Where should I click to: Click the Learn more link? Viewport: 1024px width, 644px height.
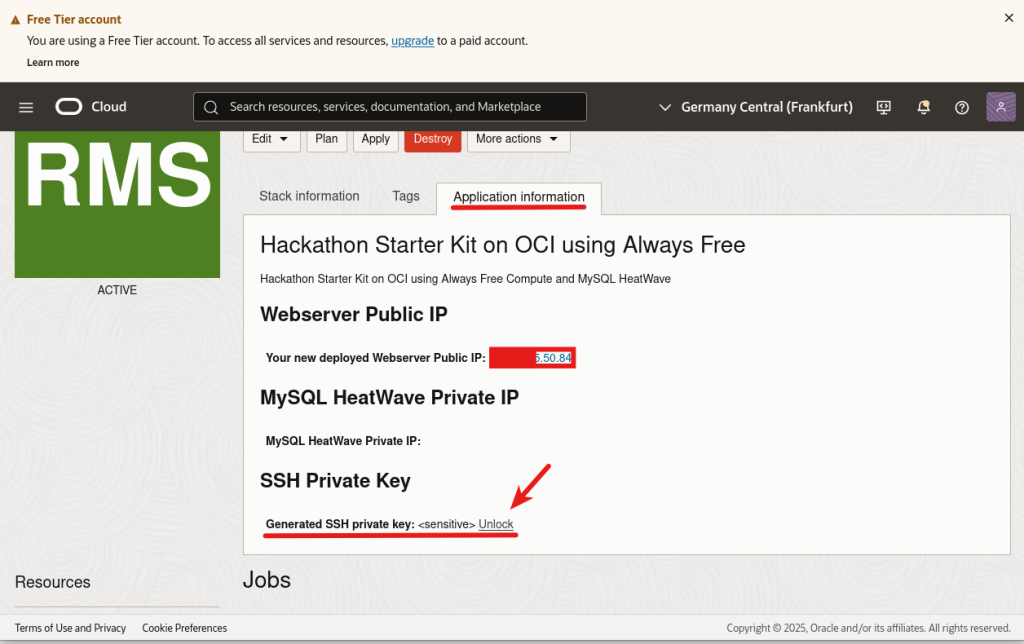53,63
